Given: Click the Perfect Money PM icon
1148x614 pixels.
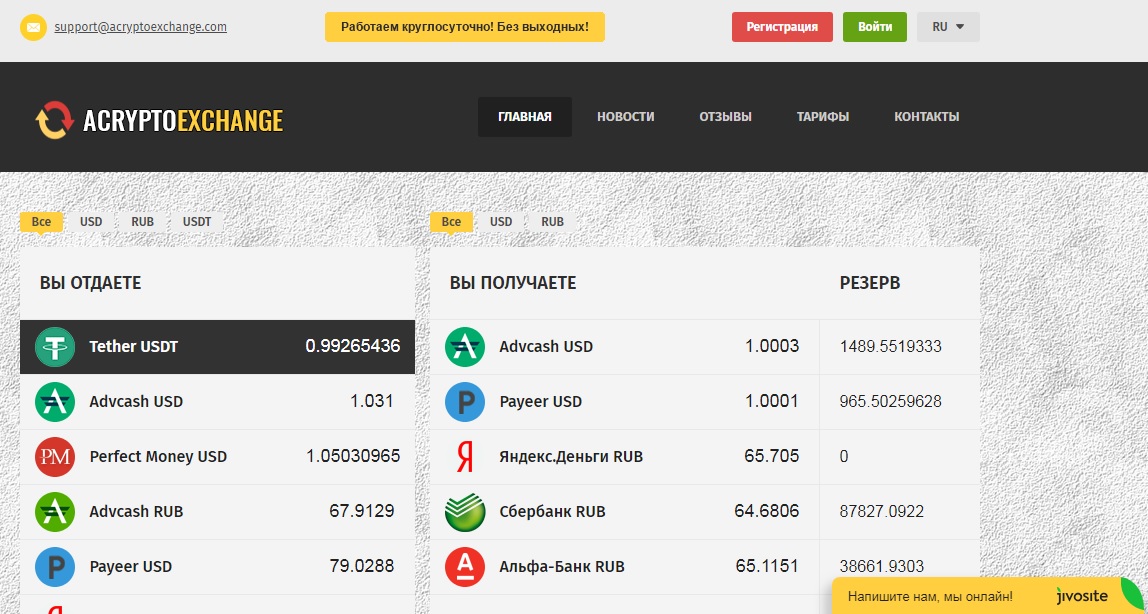Looking at the screenshot, I should (55, 457).
